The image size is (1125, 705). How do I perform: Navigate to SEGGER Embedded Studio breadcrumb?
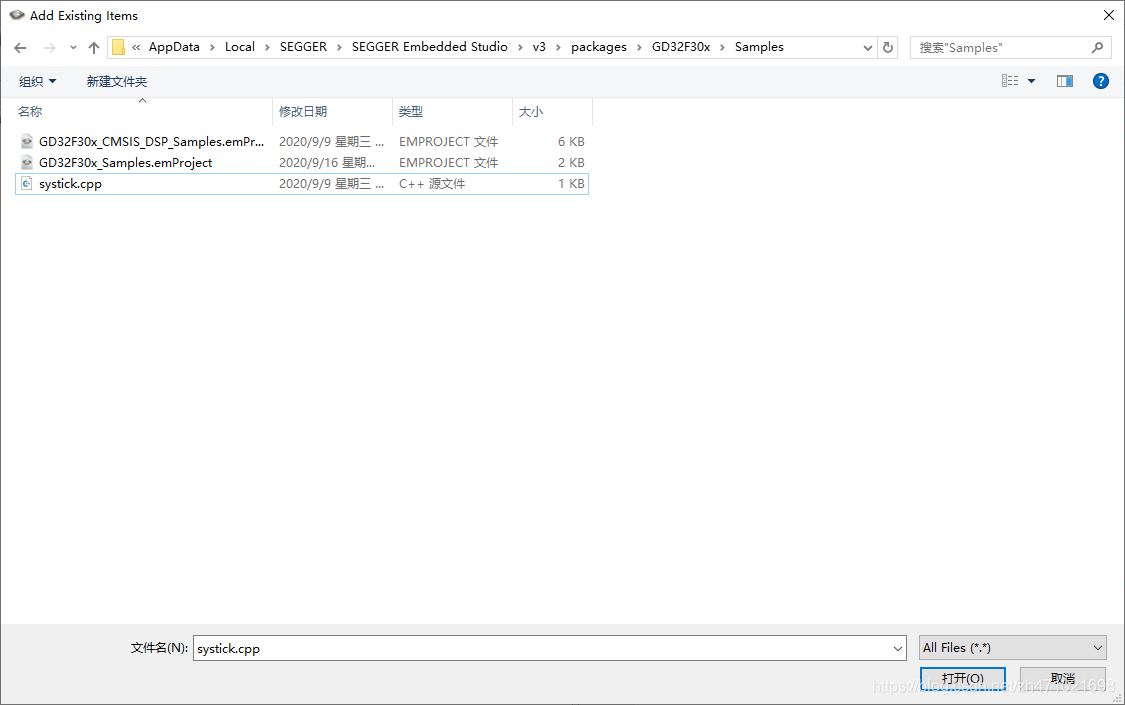[430, 47]
